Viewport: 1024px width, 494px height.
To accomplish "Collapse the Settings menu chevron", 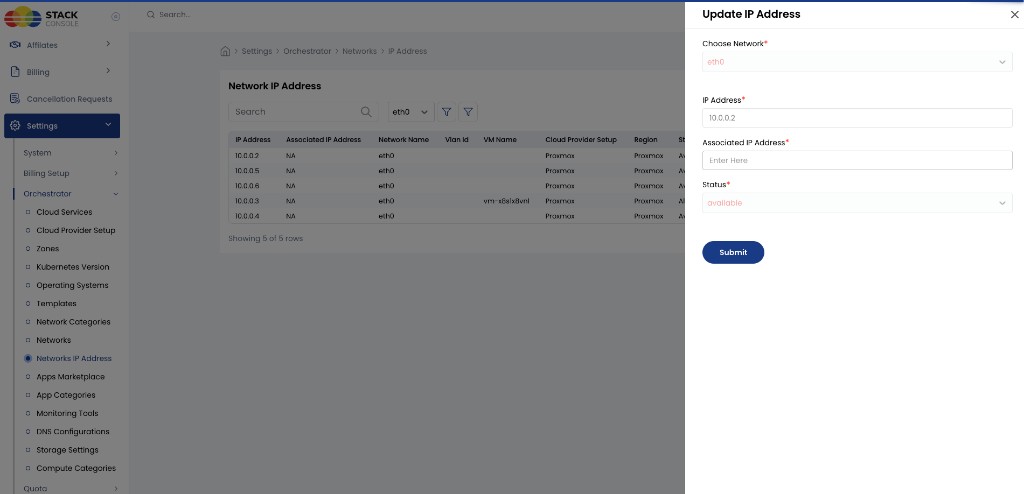I will 108,124.
